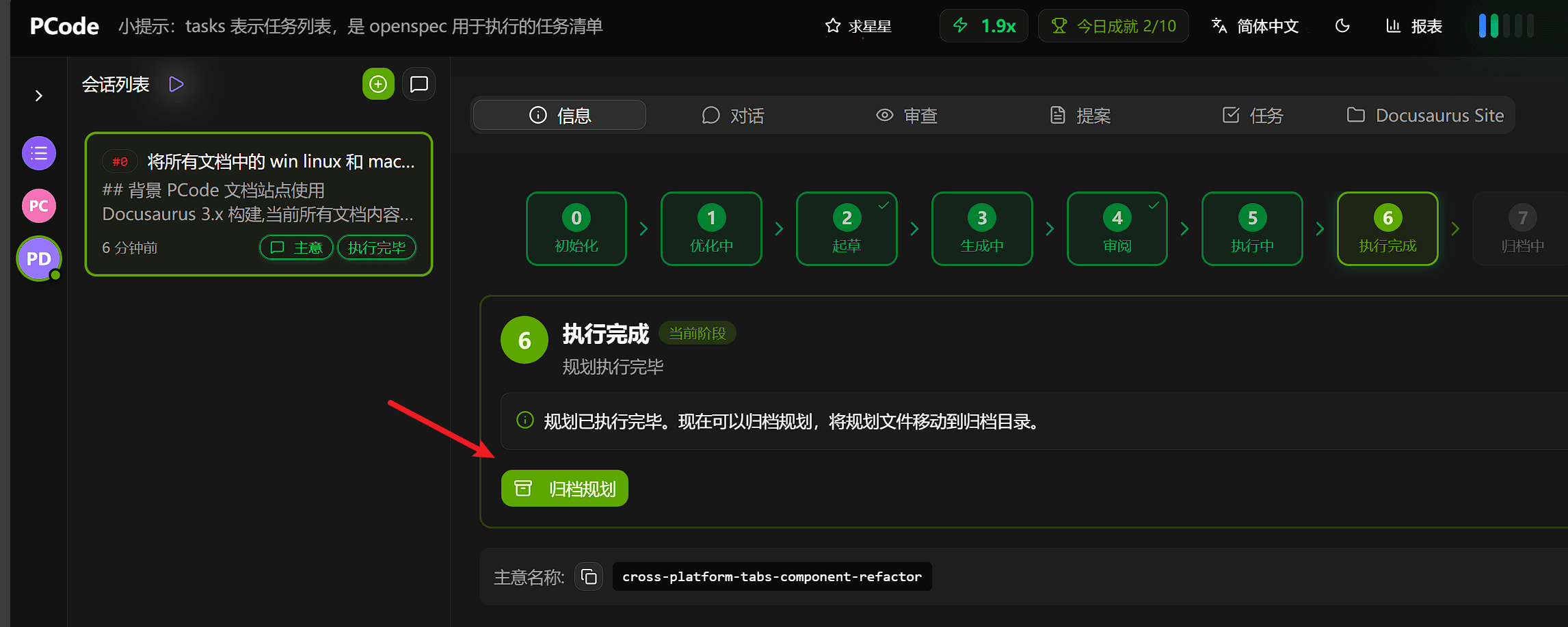Screen dimensions: 1568x627
Task: Open 今日成就 2/10 achievements
Action: (1113, 26)
